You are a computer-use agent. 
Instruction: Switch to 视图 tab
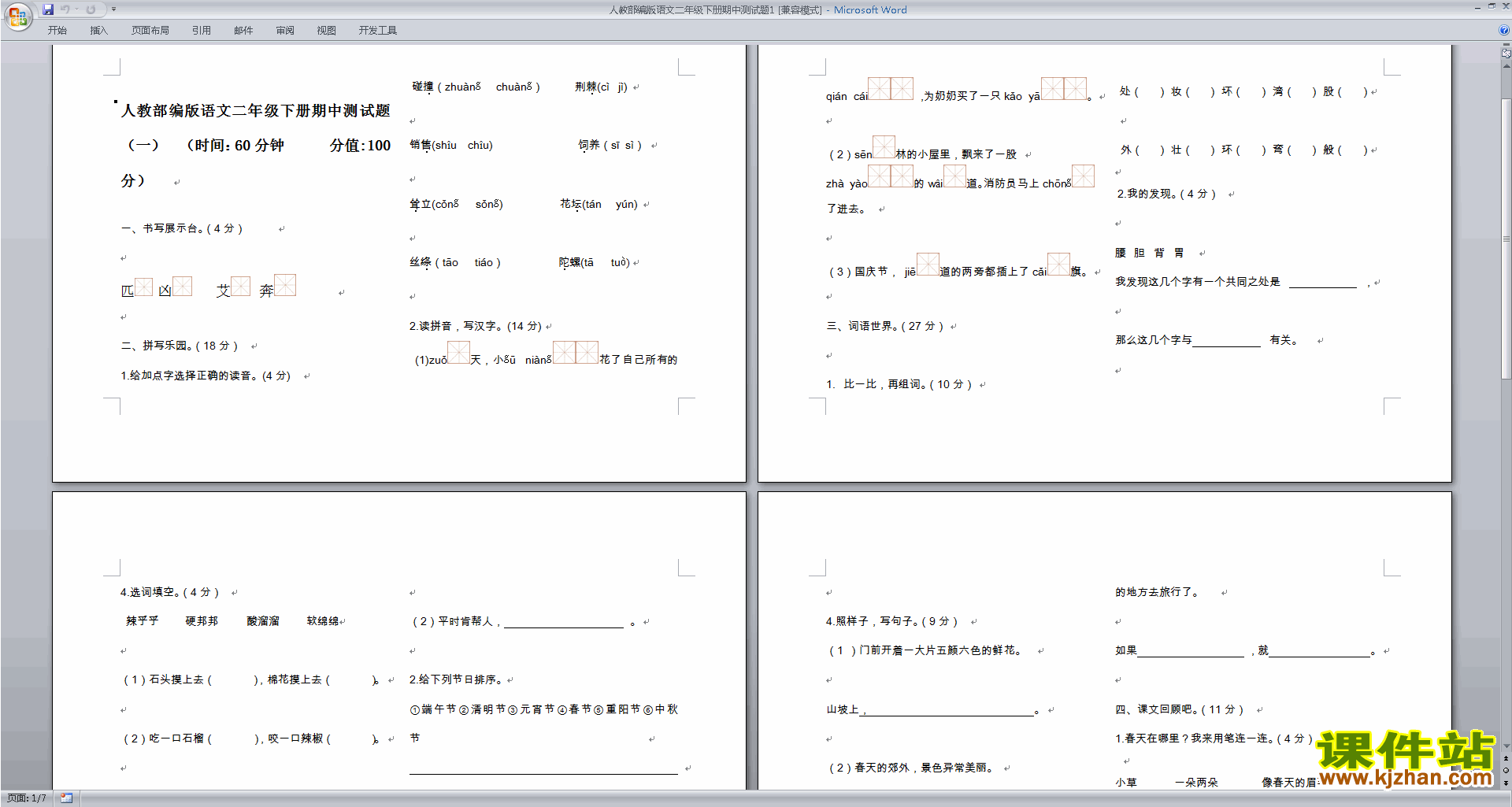[327, 31]
